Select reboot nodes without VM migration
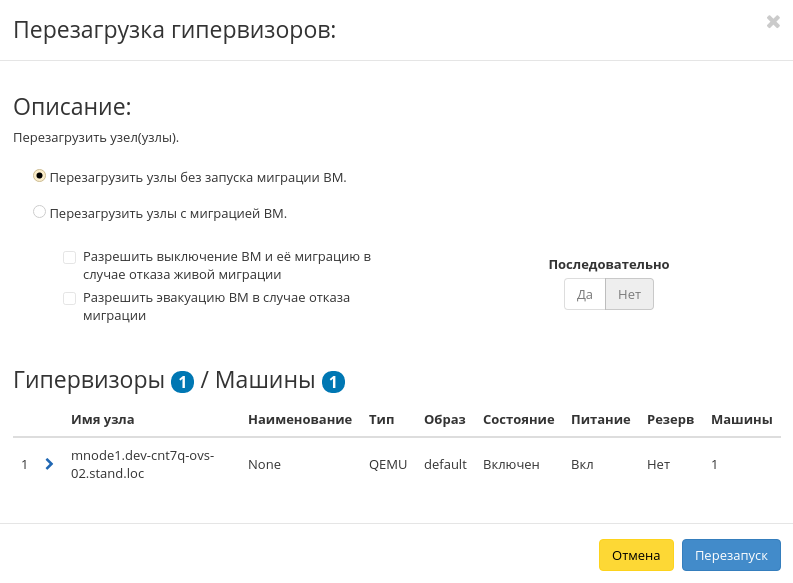The image size is (793, 583). (x=40, y=176)
